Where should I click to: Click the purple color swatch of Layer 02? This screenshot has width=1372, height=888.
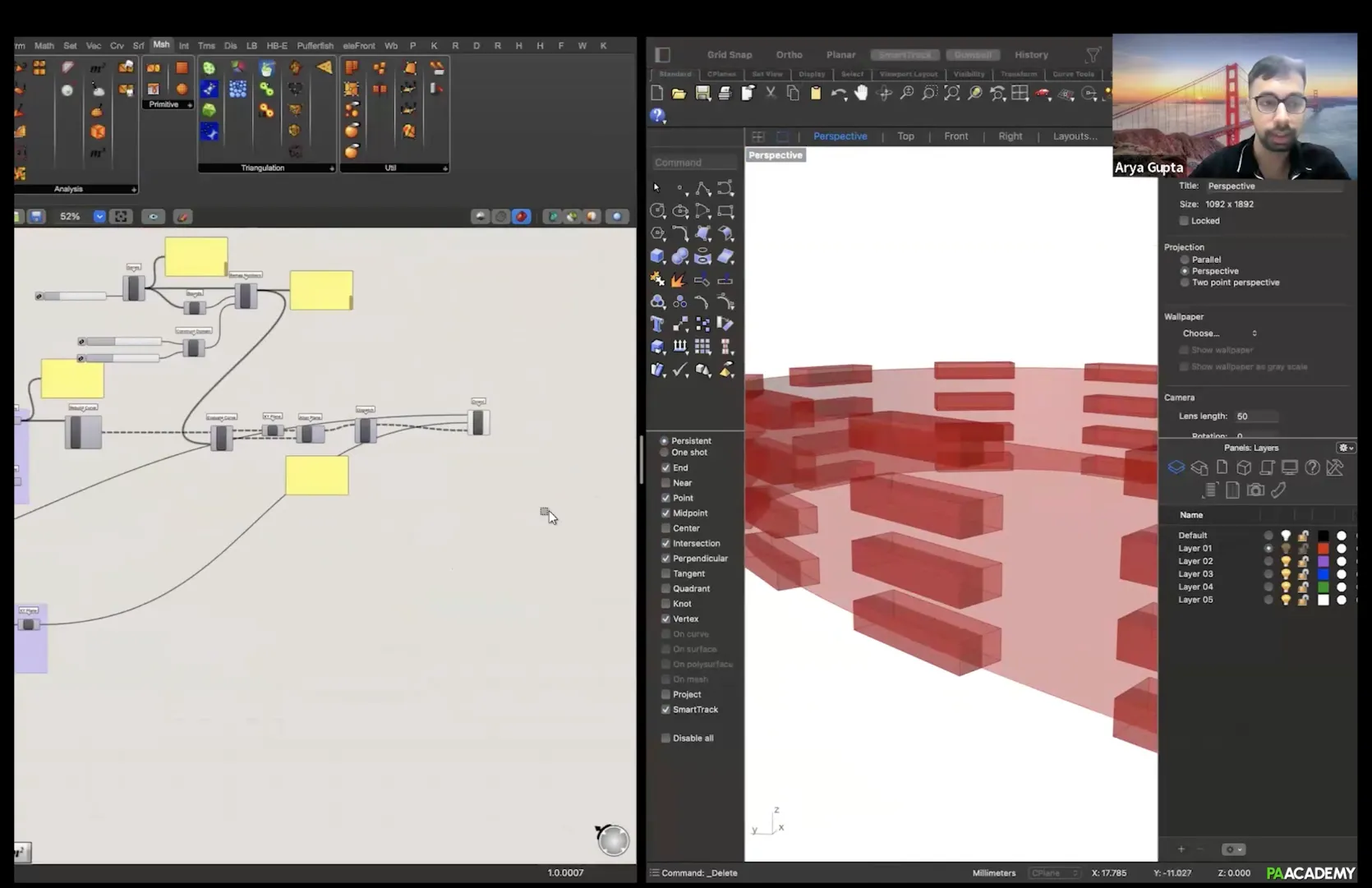[x=1323, y=561]
